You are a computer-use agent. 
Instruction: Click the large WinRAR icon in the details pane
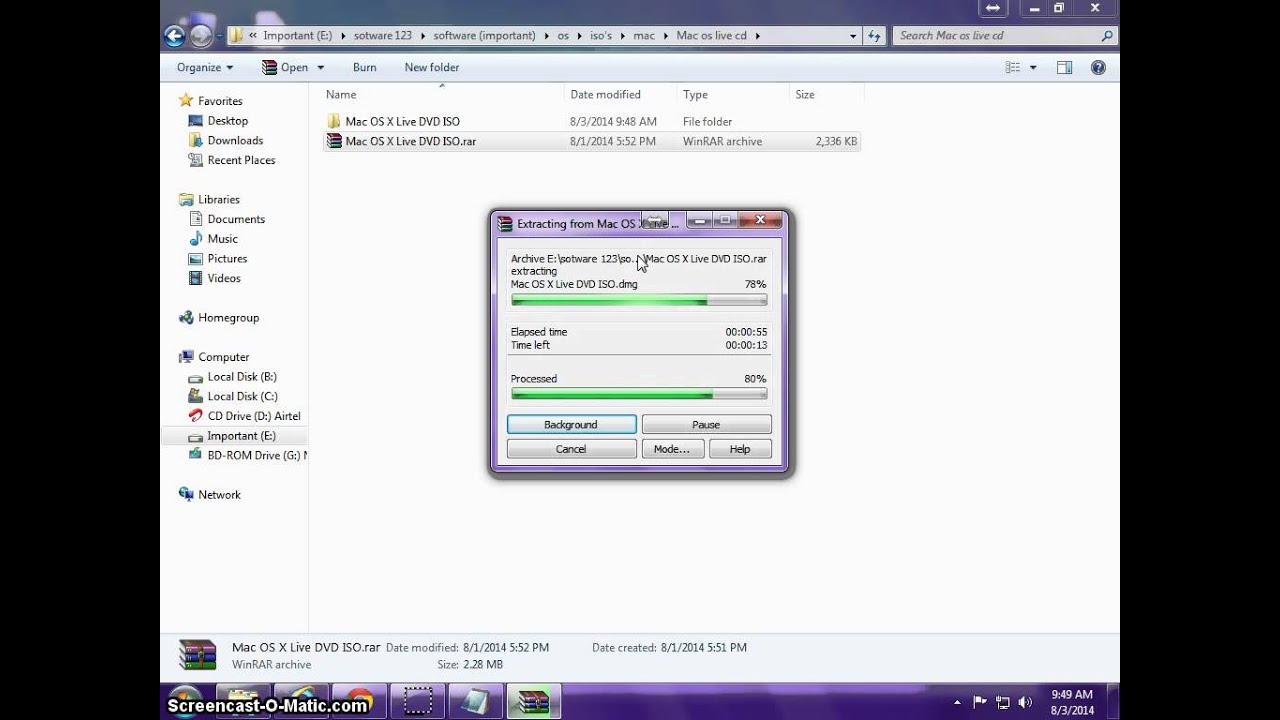(x=197, y=655)
